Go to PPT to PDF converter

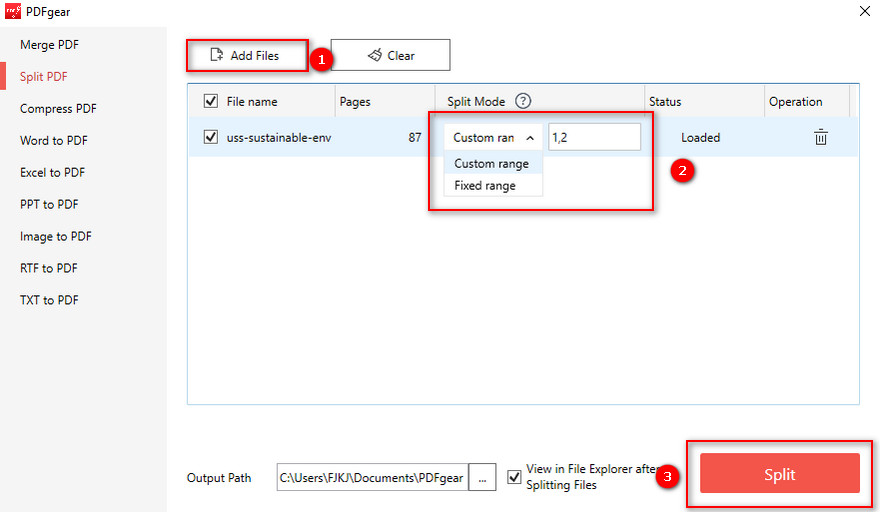point(49,204)
